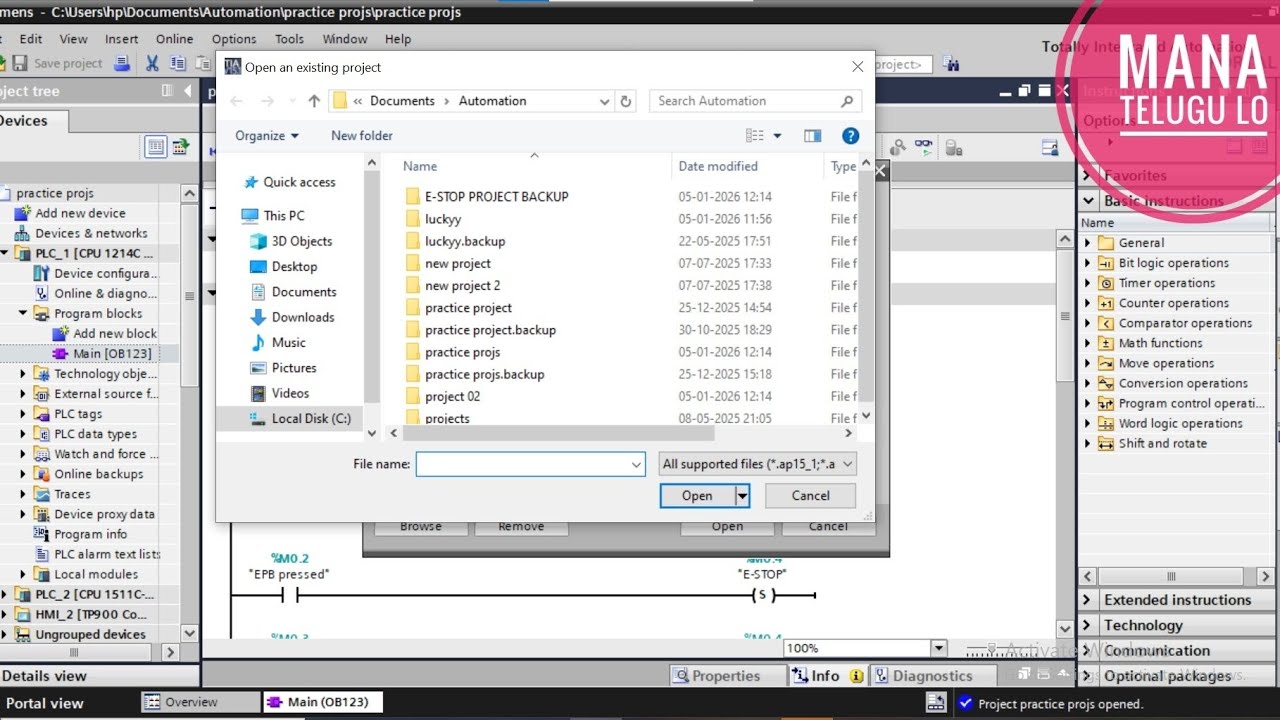This screenshot has height=720, width=1280.
Task: Click the Open button in file dialog
Action: tap(697, 495)
